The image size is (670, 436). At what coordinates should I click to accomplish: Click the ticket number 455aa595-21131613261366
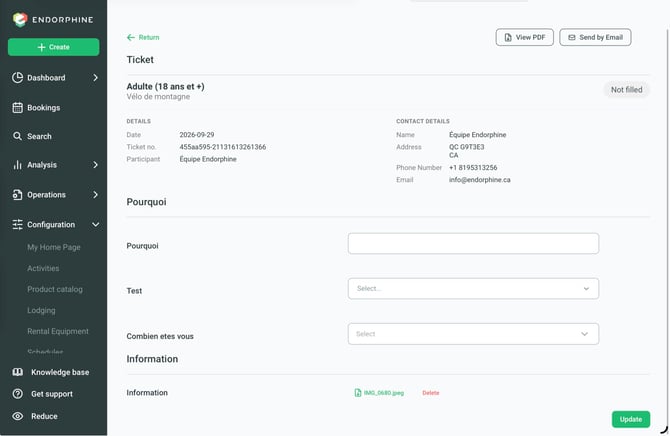pyautogui.click(x=223, y=147)
